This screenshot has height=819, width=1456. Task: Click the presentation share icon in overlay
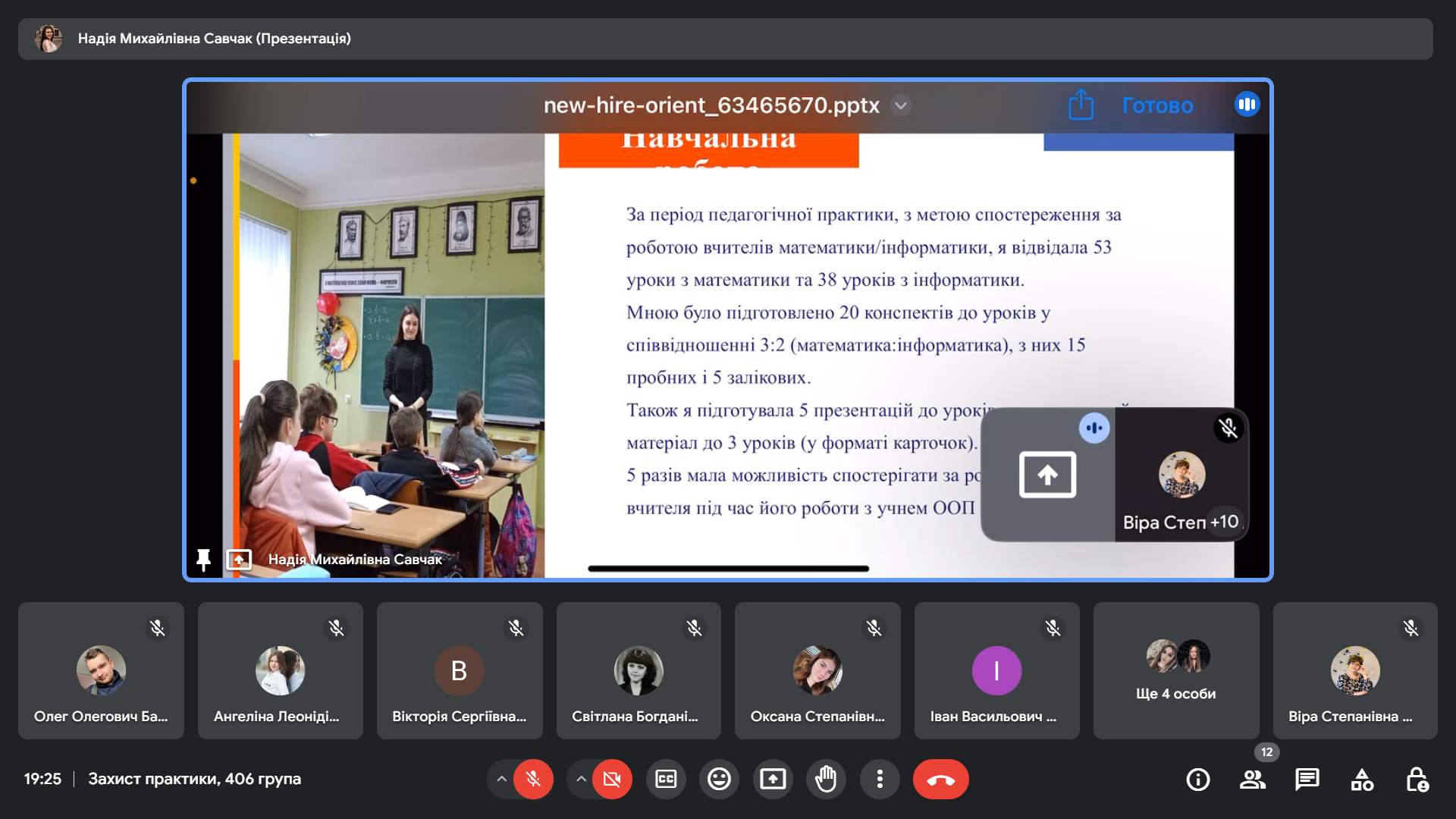1047,475
